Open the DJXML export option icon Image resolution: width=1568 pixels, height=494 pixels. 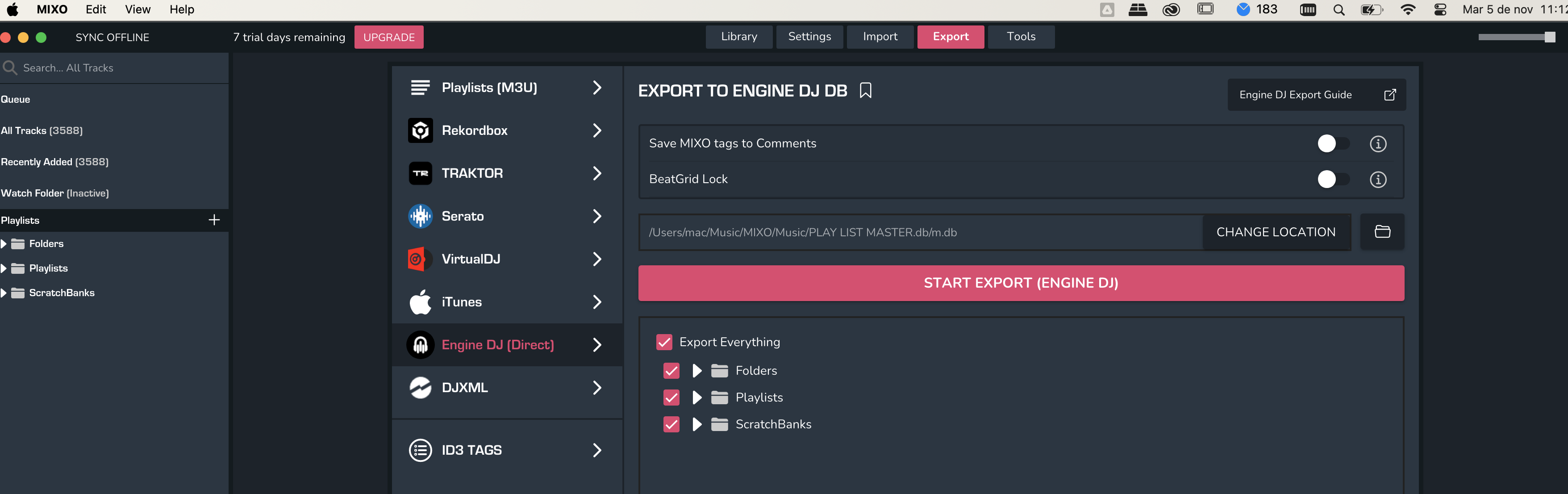(x=420, y=387)
